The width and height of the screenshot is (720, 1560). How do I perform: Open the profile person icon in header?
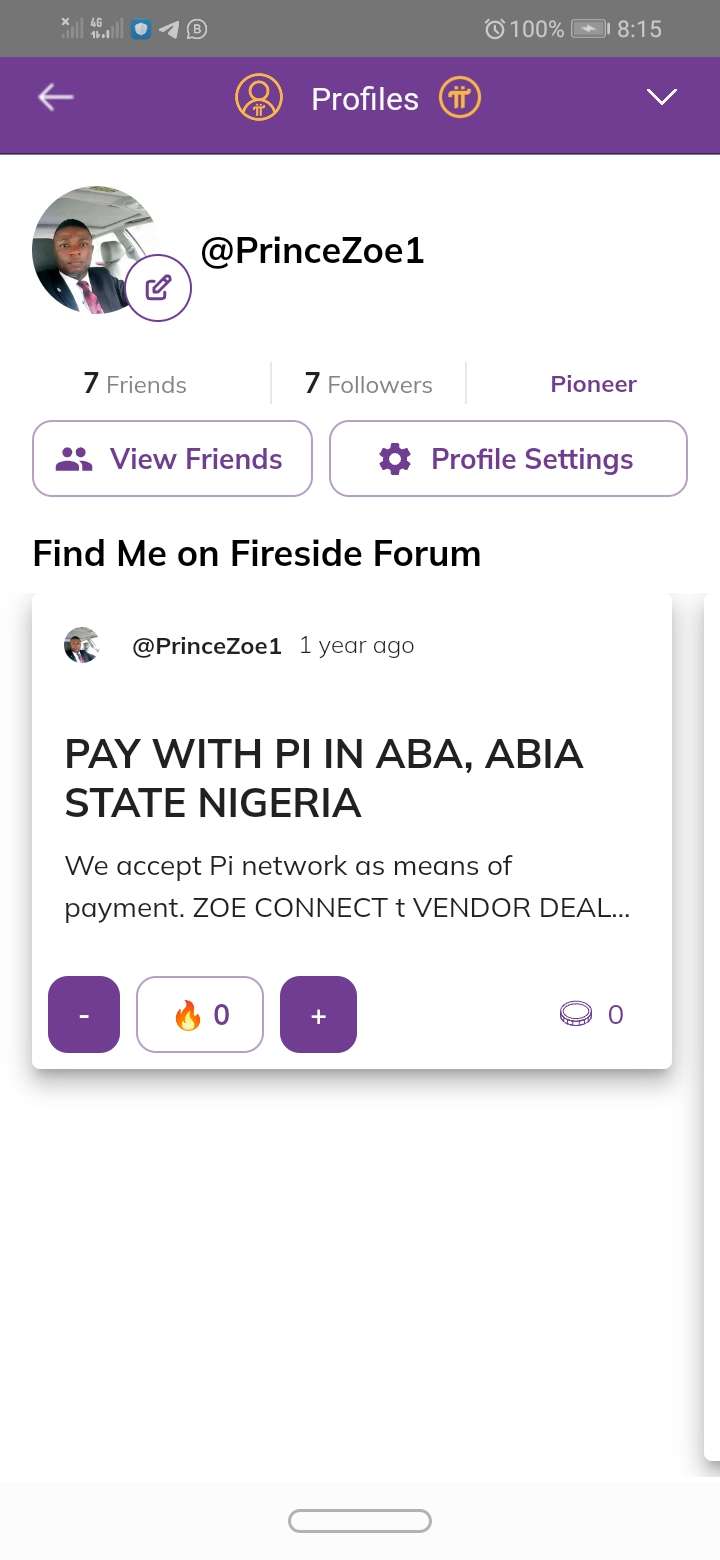click(x=259, y=98)
